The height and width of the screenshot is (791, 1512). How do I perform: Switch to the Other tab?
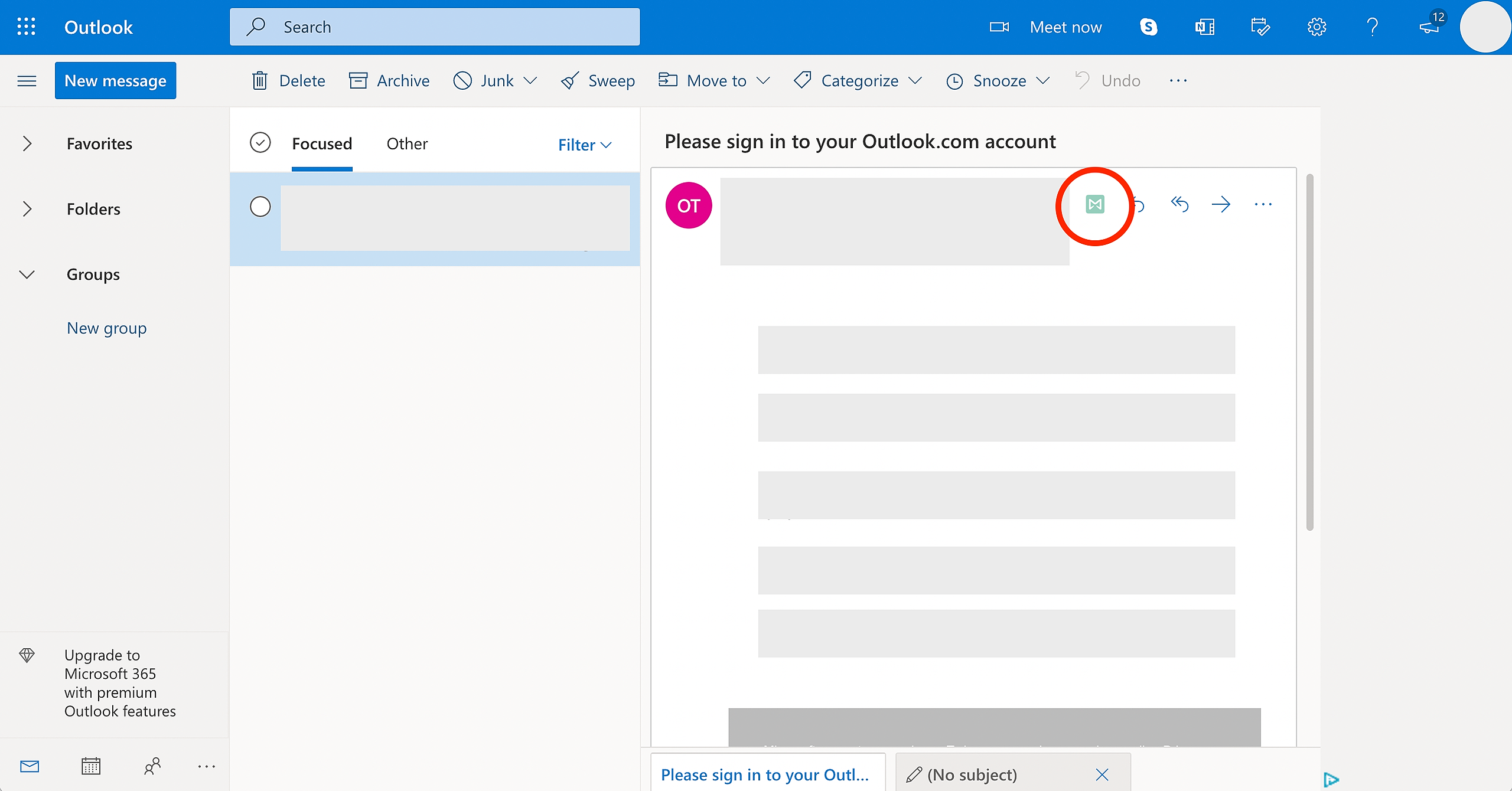[407, 144]
